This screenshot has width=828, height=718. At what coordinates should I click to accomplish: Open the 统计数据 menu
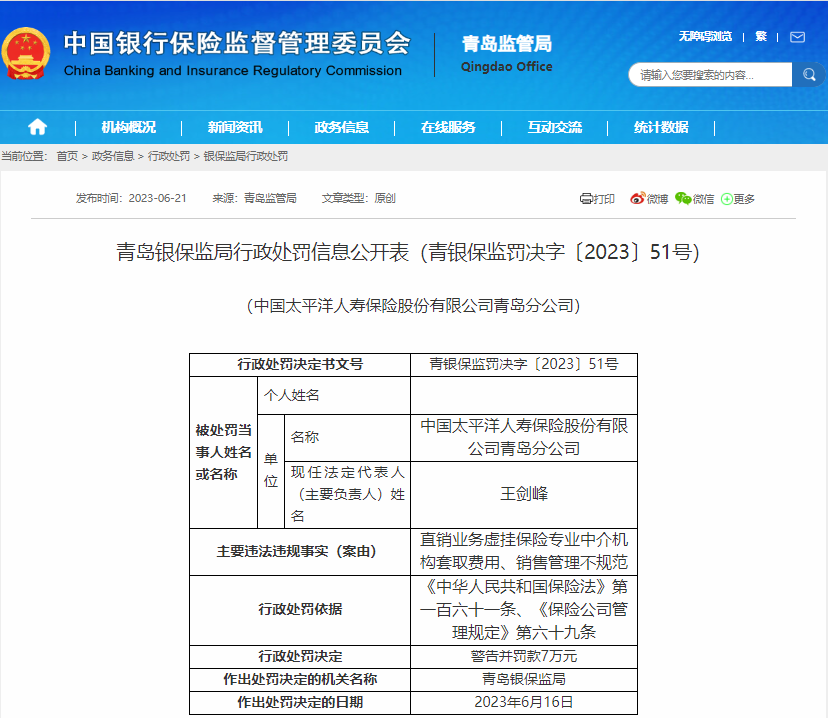coord(661,127)
